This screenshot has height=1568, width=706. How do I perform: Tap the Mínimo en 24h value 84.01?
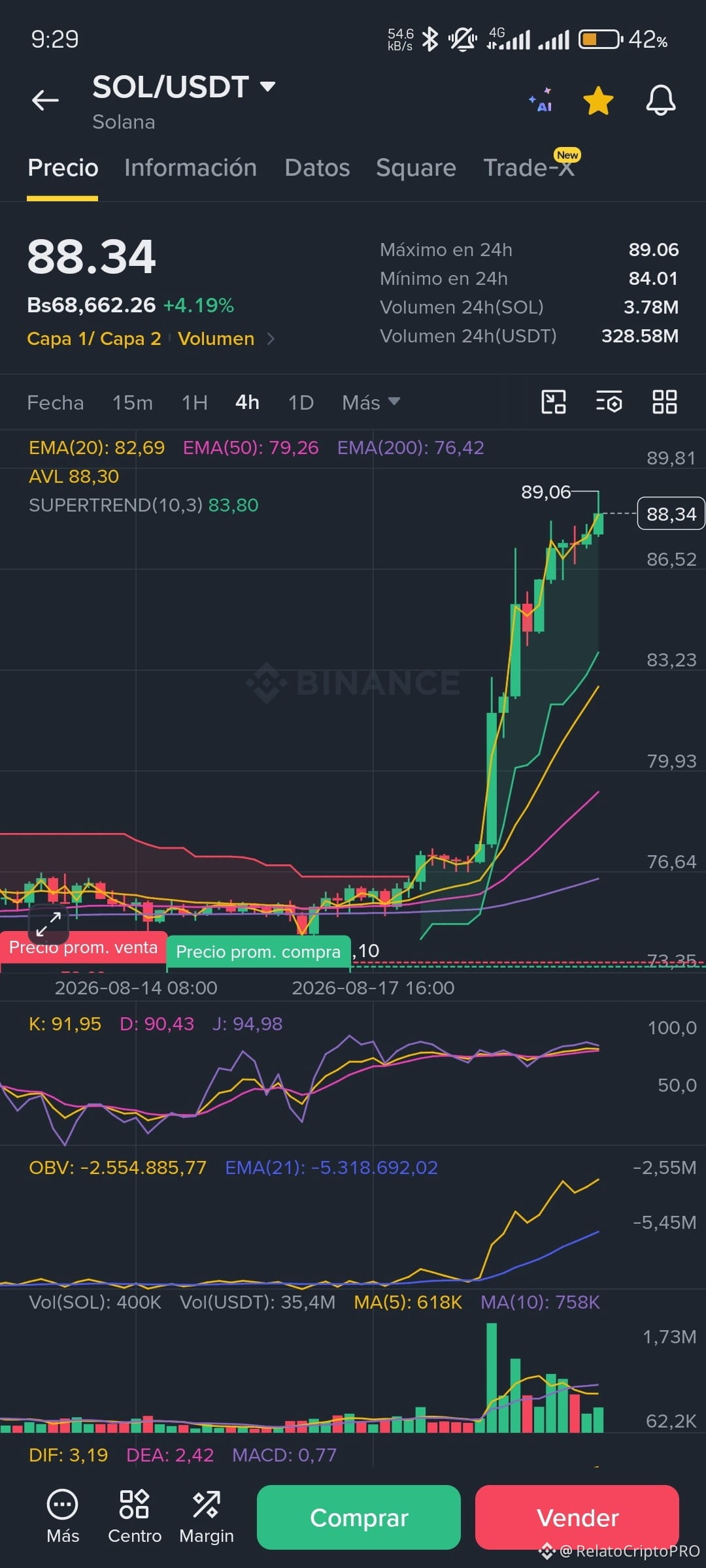click(x=654, y=278)
